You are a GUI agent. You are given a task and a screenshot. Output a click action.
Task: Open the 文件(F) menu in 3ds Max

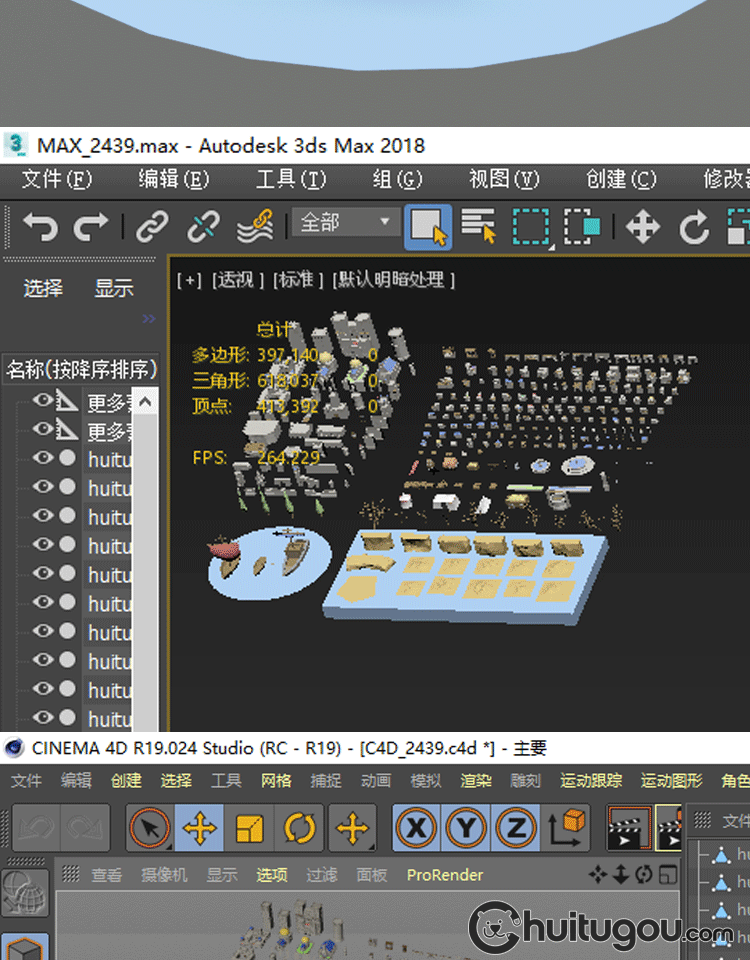click(57, 179)
